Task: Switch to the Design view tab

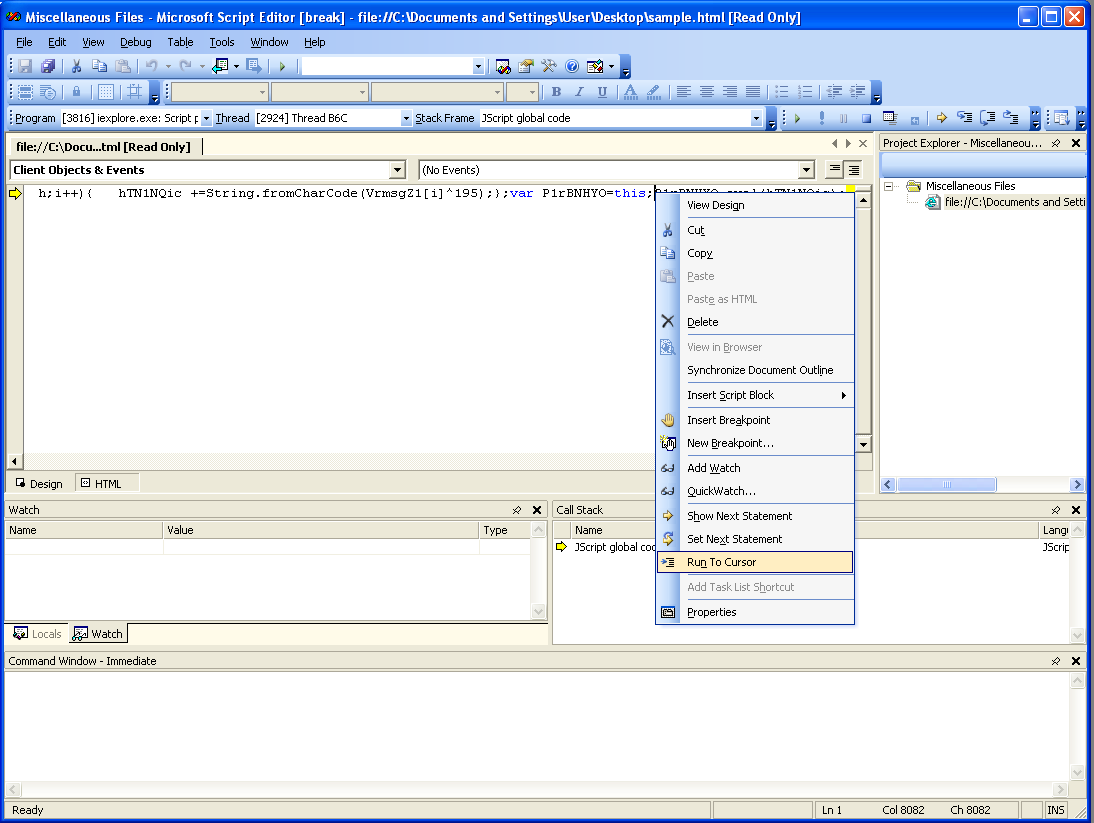Action: (x=38, y=484)
